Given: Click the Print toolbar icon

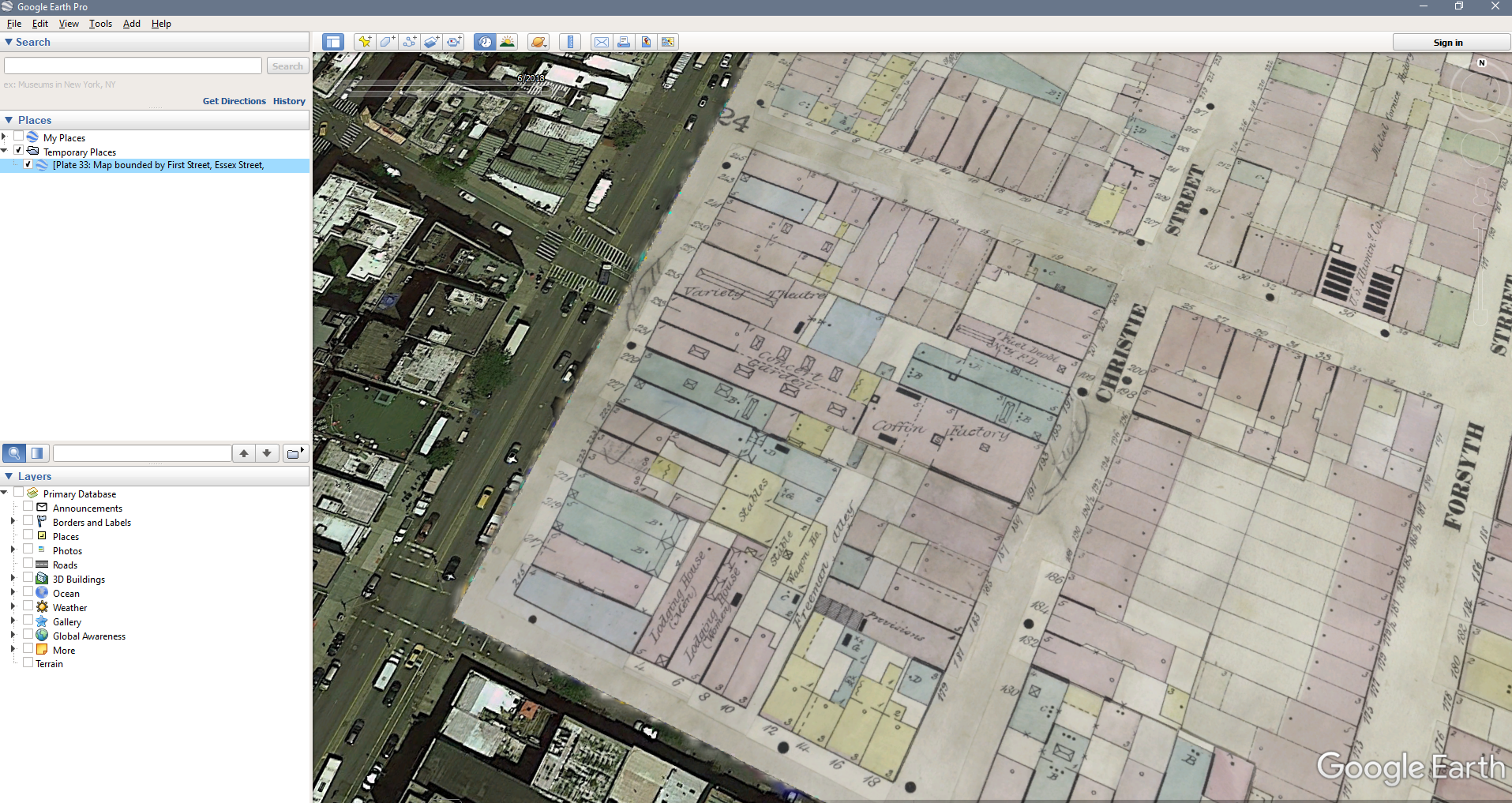Looking at the screenshot, I should (624, 42).
